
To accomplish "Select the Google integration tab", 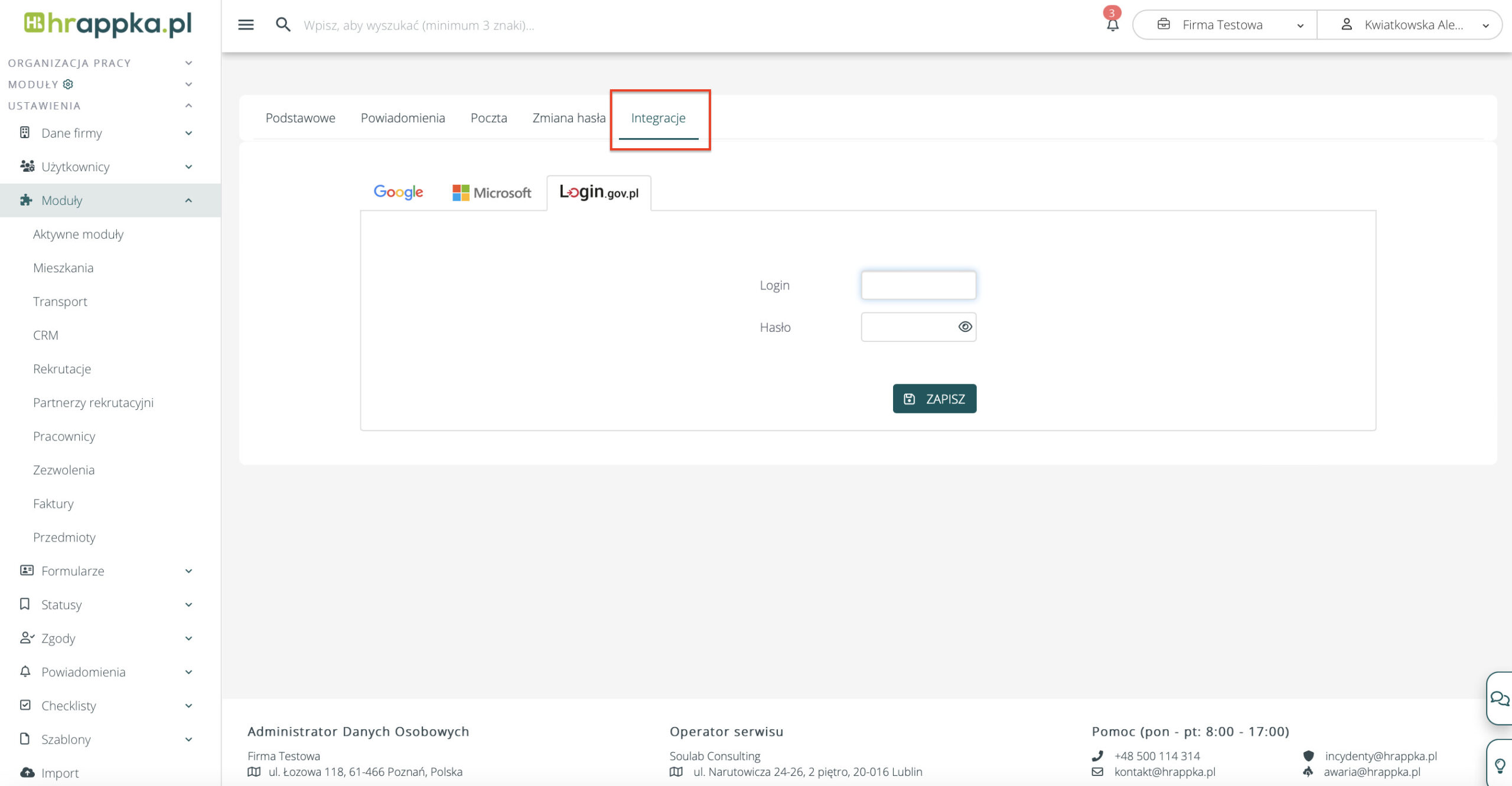I will click(398, 192).
